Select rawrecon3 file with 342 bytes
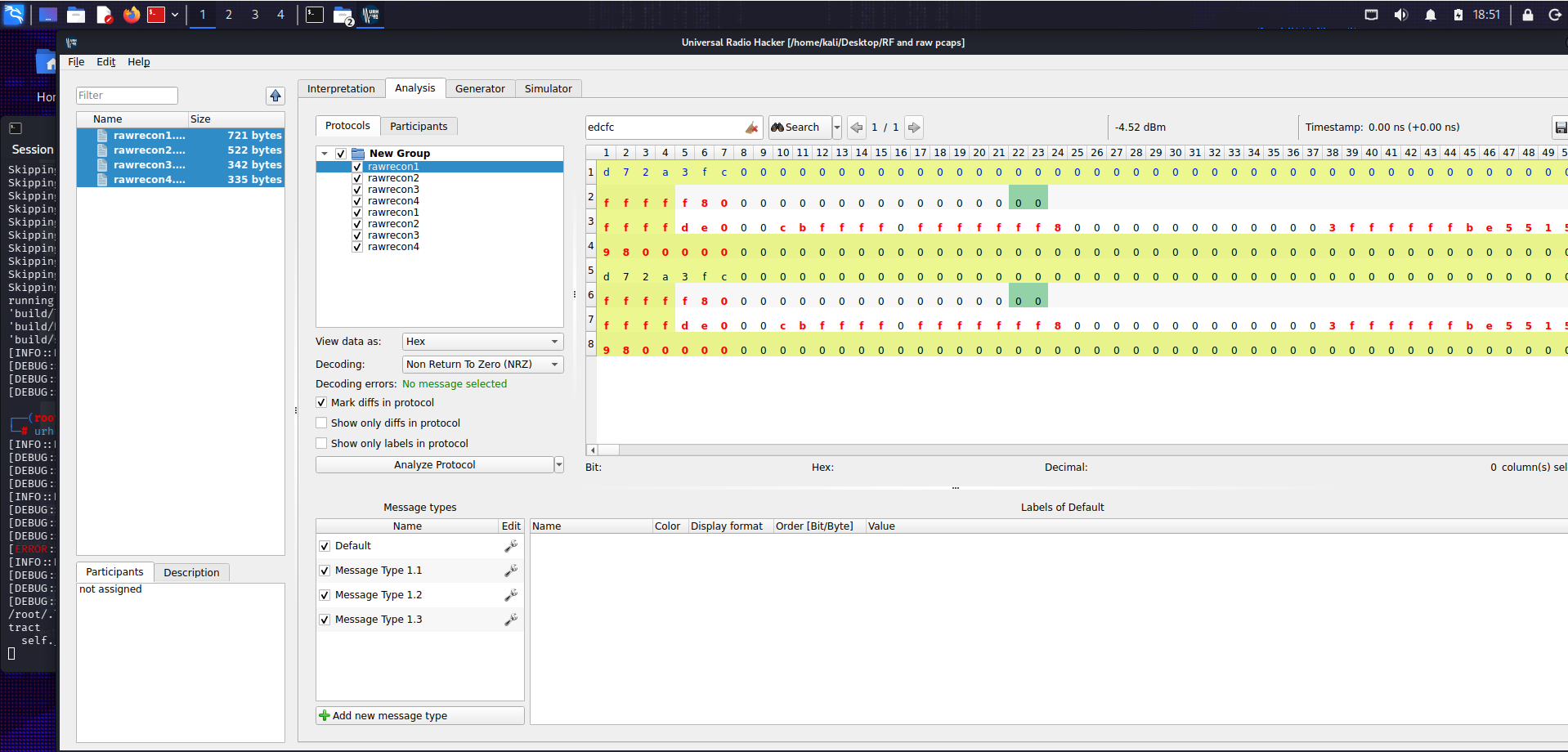Image resolution: width=1568 pixels, height=752 pixels. pyautogui.click(x=181, y=165)
